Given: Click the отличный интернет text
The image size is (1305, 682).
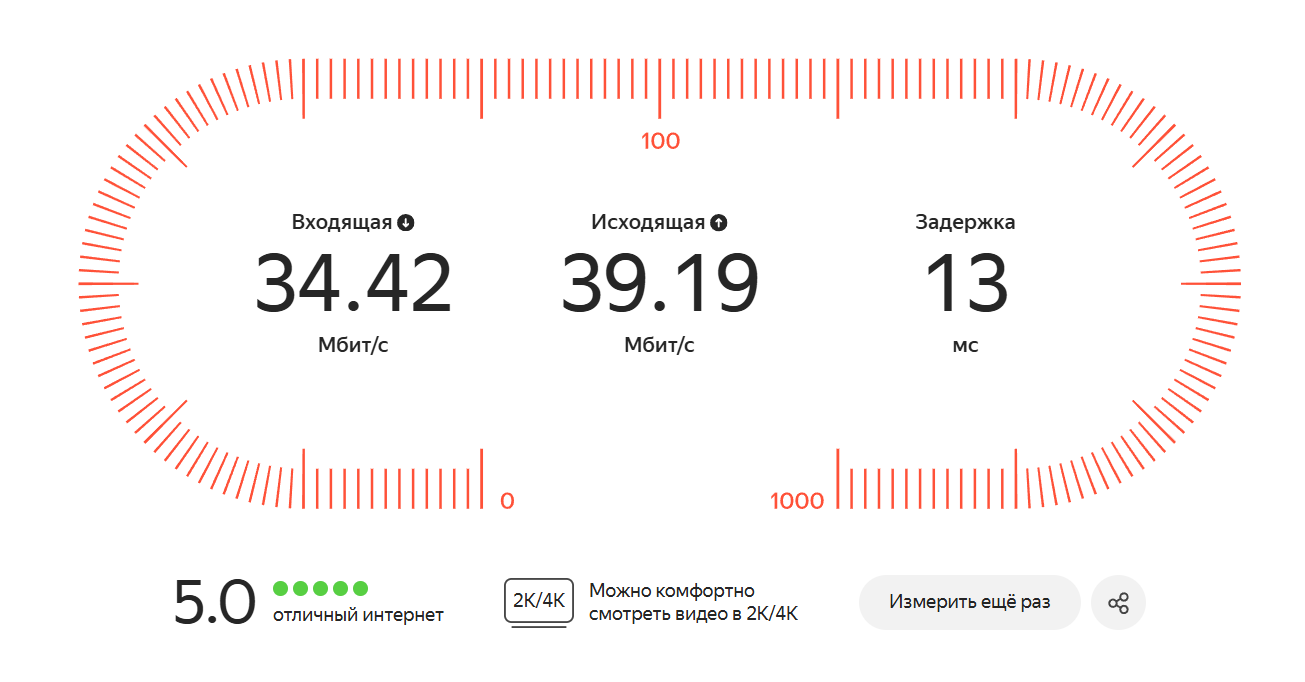Looking at the screenshot, I should [358, 615].
